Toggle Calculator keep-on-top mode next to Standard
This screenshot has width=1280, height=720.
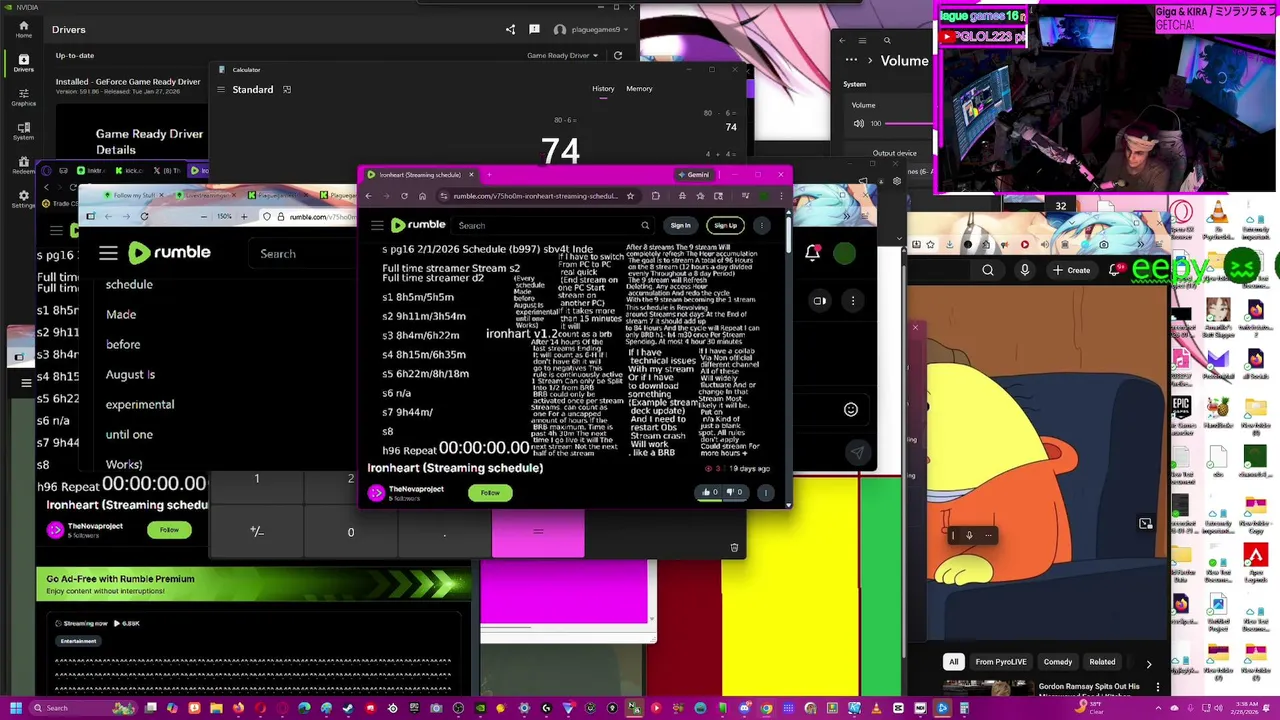(x=286, y=90)
